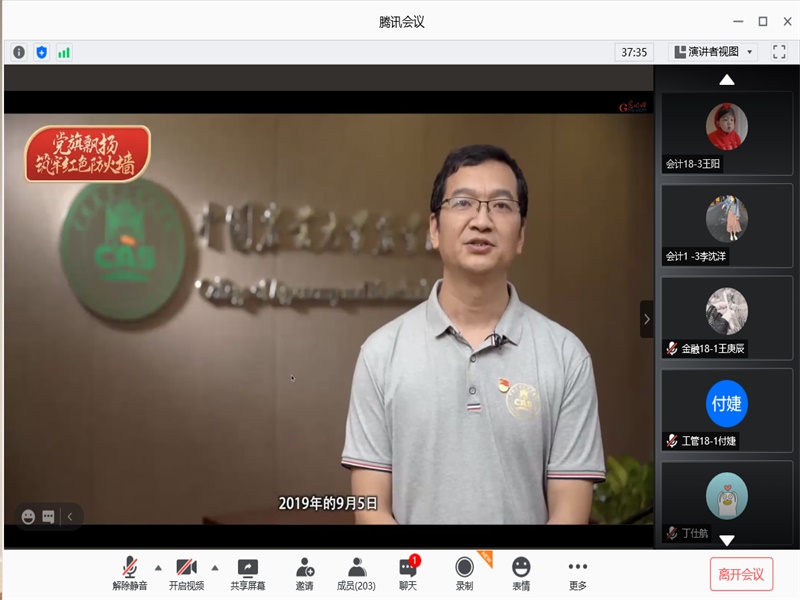Collapse the participant sidebar with the chevron
This screenshot has height=600, width=800.
[646, 319]
